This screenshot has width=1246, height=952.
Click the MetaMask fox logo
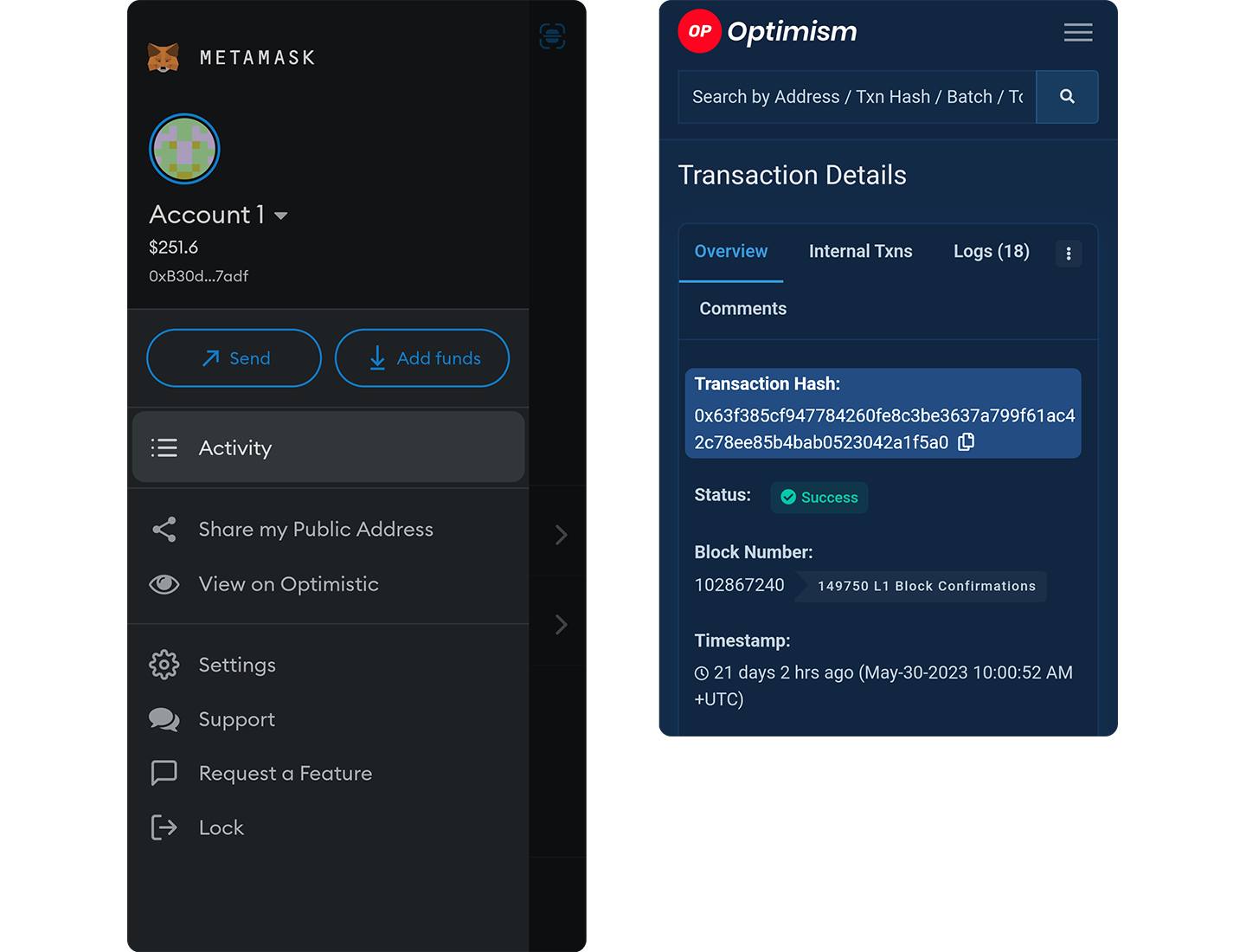[163, 58]
